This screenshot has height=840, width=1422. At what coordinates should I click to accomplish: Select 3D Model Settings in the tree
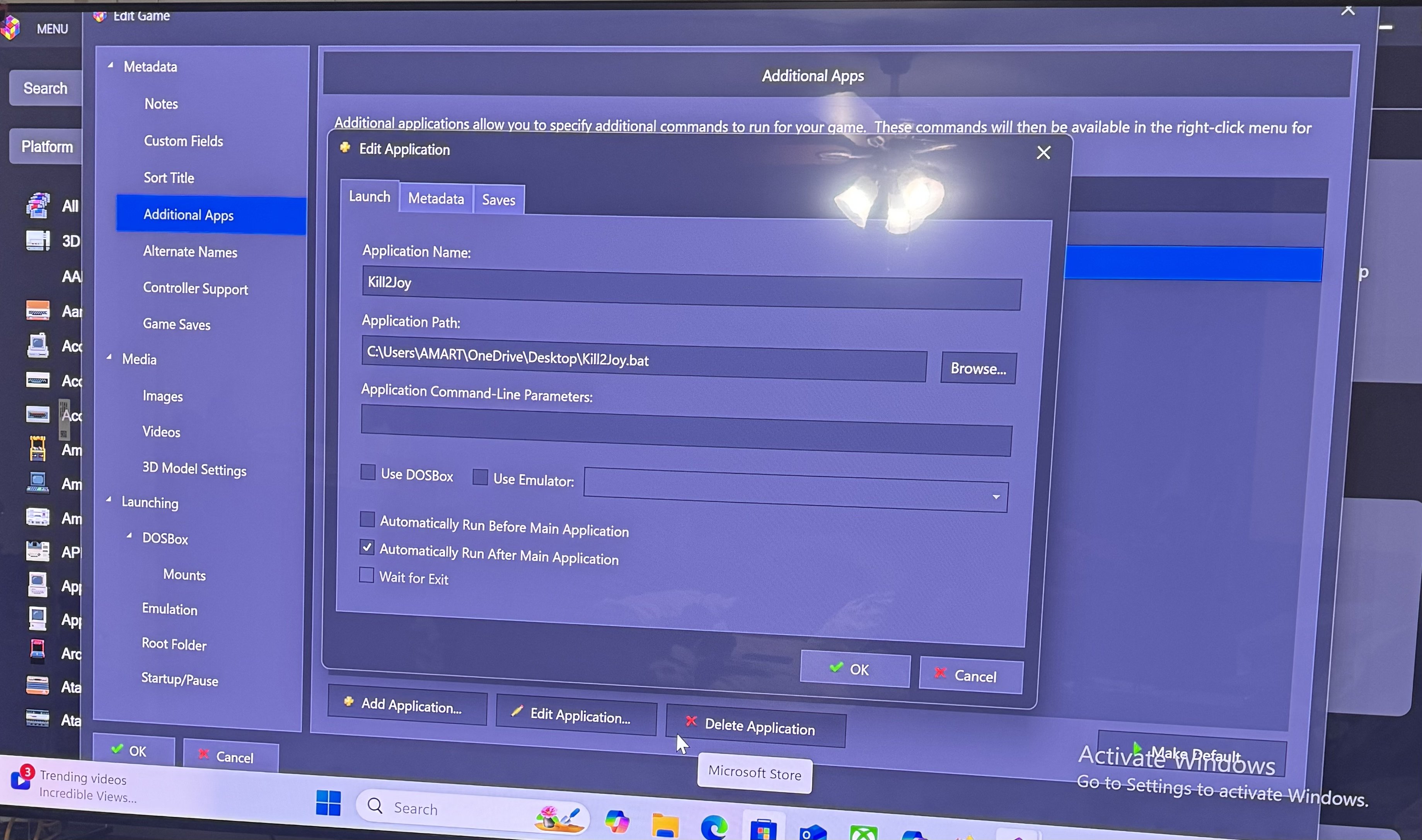click(194, 469)
